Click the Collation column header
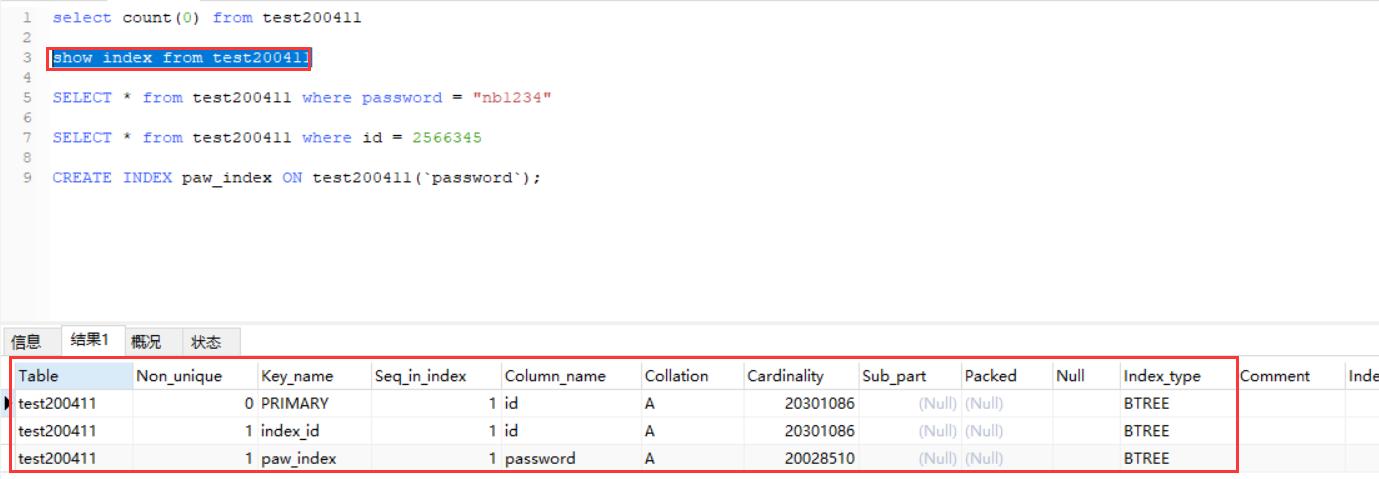Screen dimensions: 1379x479 pos(692,376)
